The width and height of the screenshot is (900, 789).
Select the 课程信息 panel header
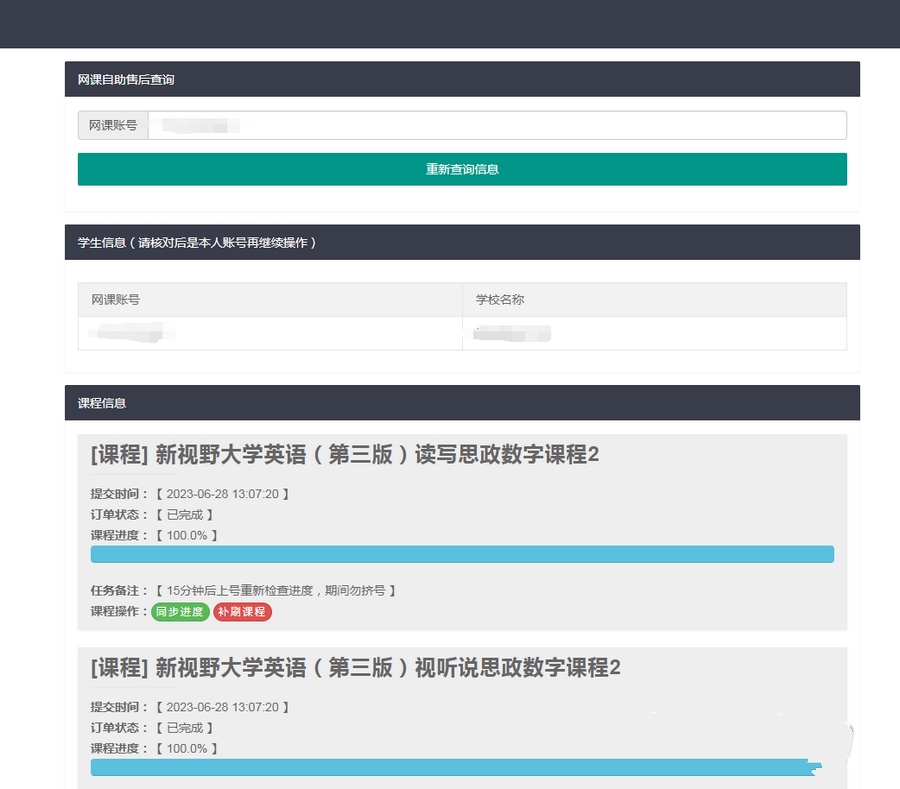(x=462, y=403)
